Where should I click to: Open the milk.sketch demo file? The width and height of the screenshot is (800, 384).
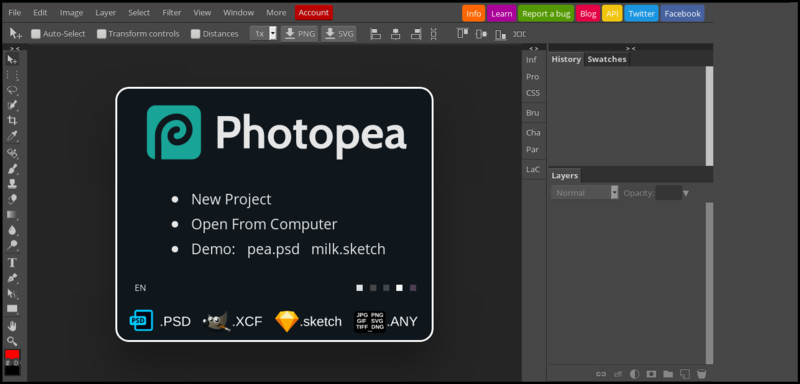tap(348, 249)
